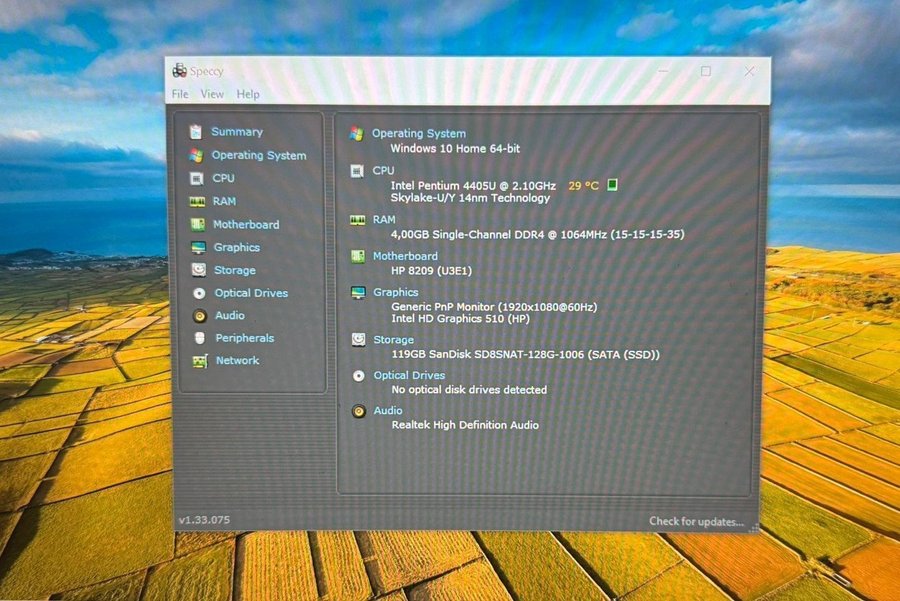This screenshot has height=601, width=900.
Task: Click the CPU icon in summary pane
Action: pos(356,171)
